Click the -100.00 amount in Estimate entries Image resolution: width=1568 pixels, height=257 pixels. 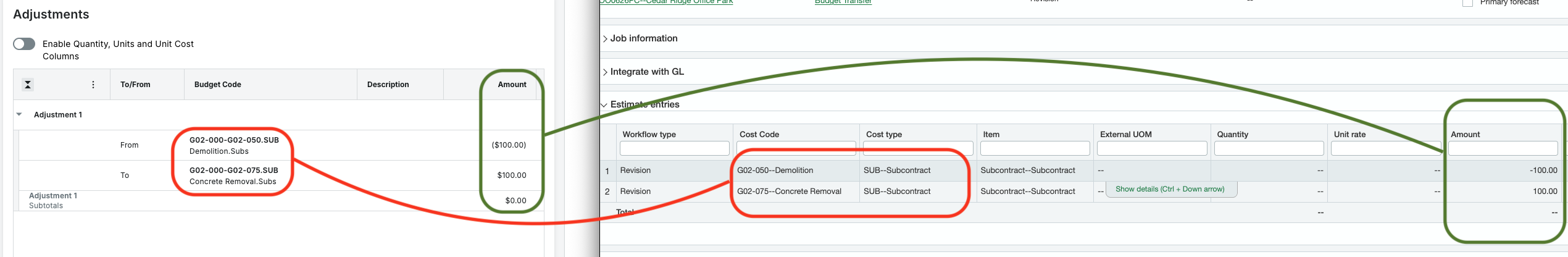1543,171
